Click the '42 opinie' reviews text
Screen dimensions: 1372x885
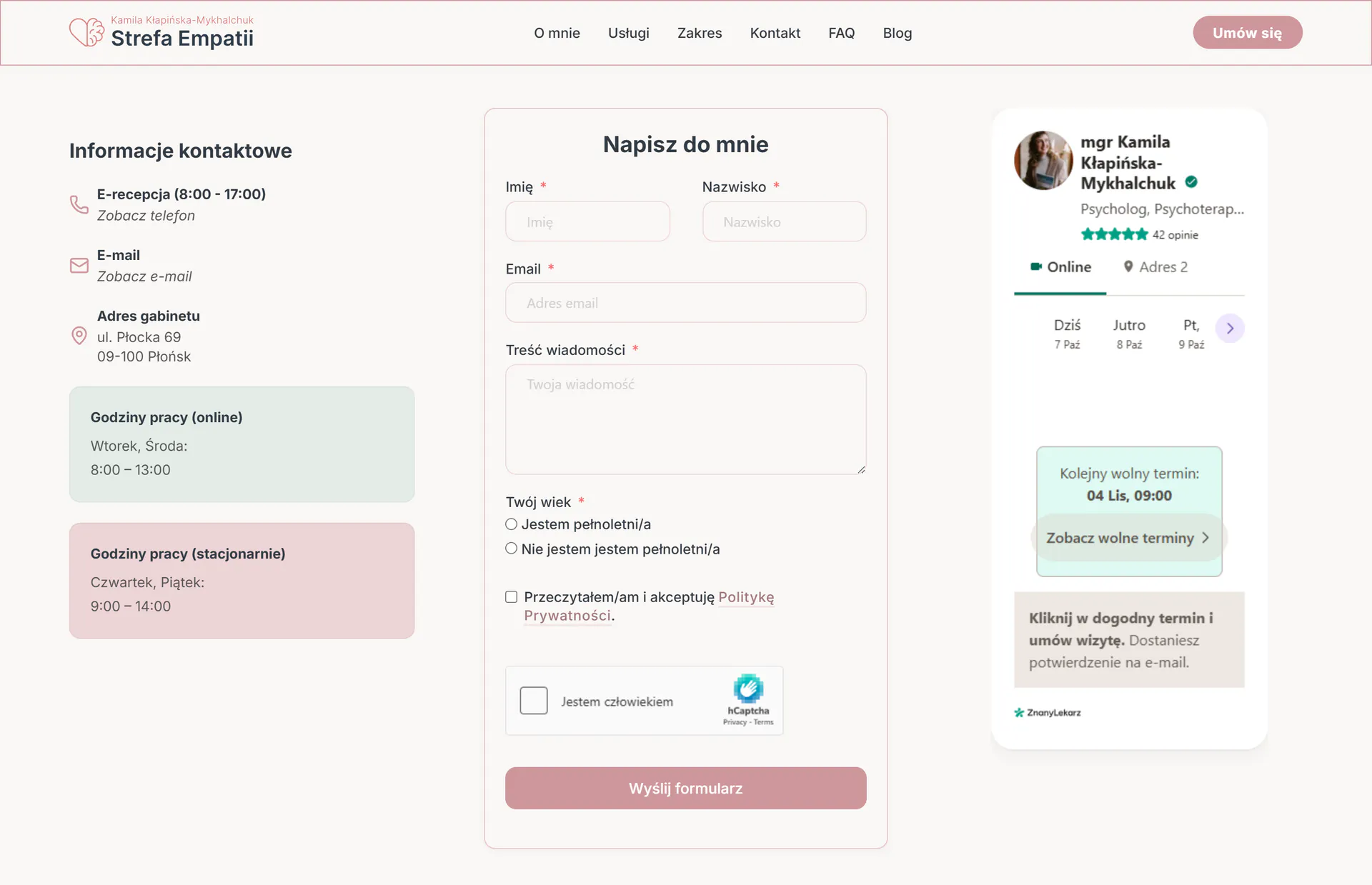(1175, 235)
